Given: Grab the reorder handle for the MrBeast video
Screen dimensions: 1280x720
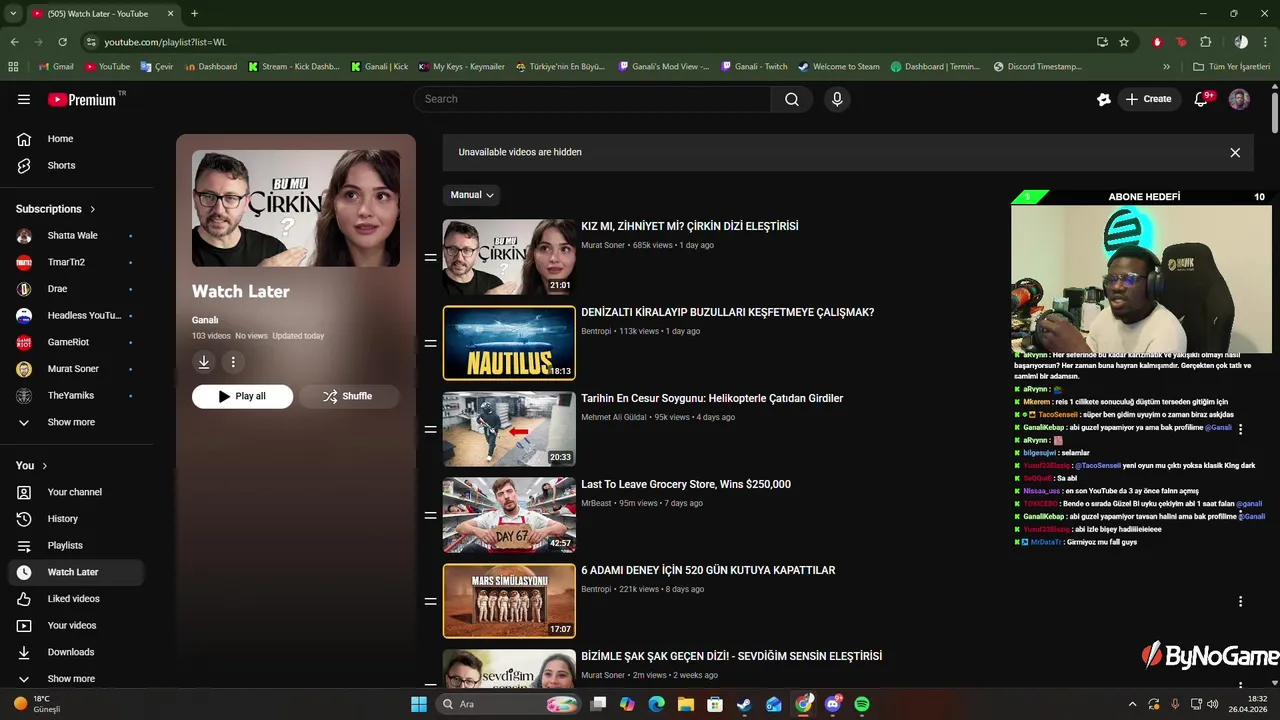Looking at the screenshot, I should (430, 515).
